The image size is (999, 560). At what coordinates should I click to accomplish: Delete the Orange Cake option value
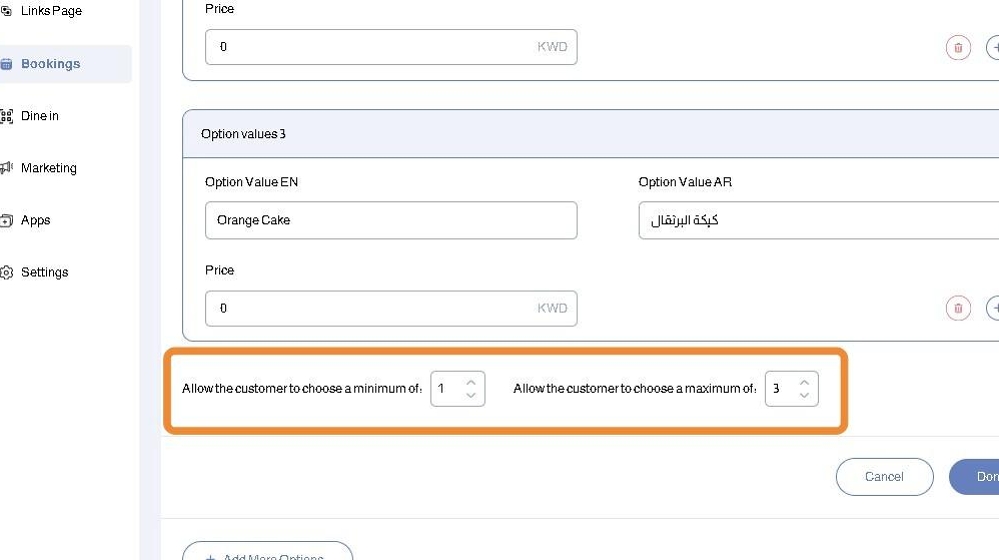(x=958, y=308)
